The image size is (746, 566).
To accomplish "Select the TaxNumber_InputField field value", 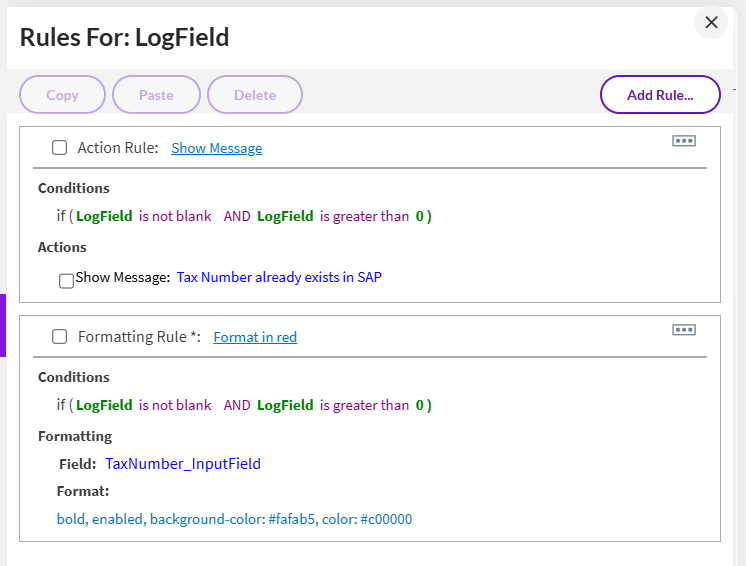I will pos(183,464).
